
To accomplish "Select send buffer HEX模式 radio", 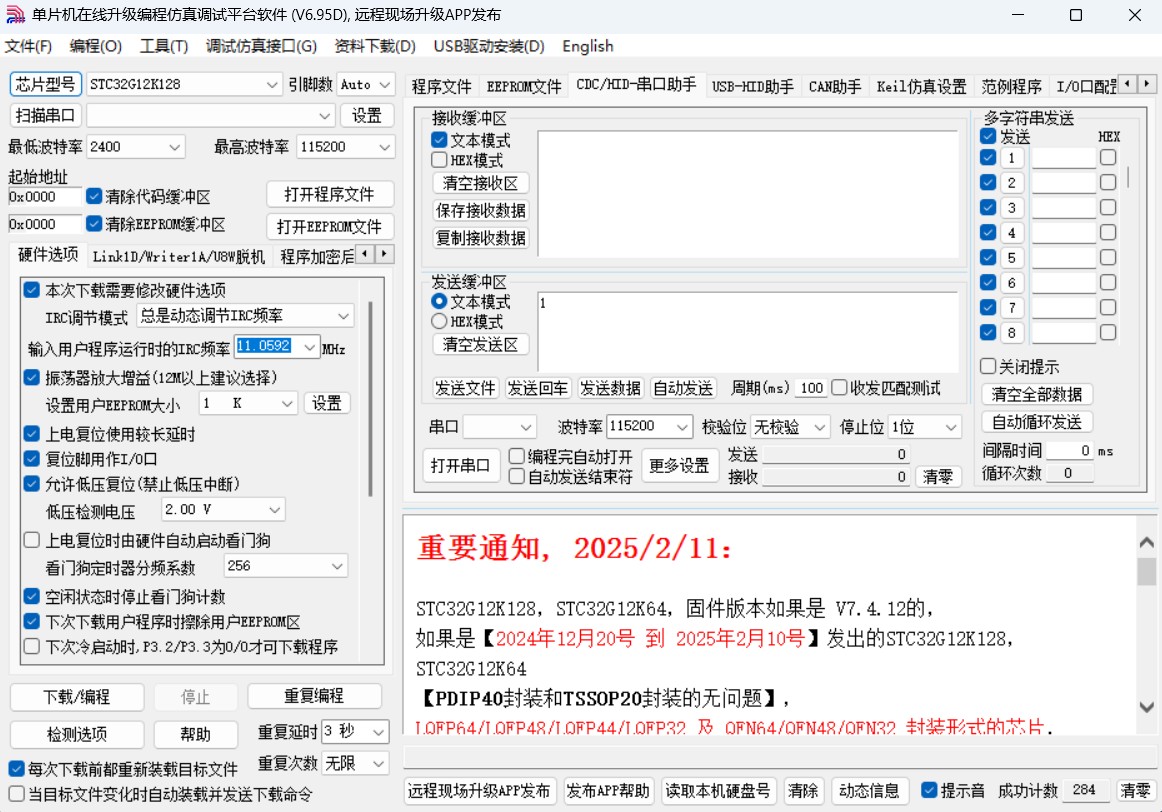I will (439, 322).
